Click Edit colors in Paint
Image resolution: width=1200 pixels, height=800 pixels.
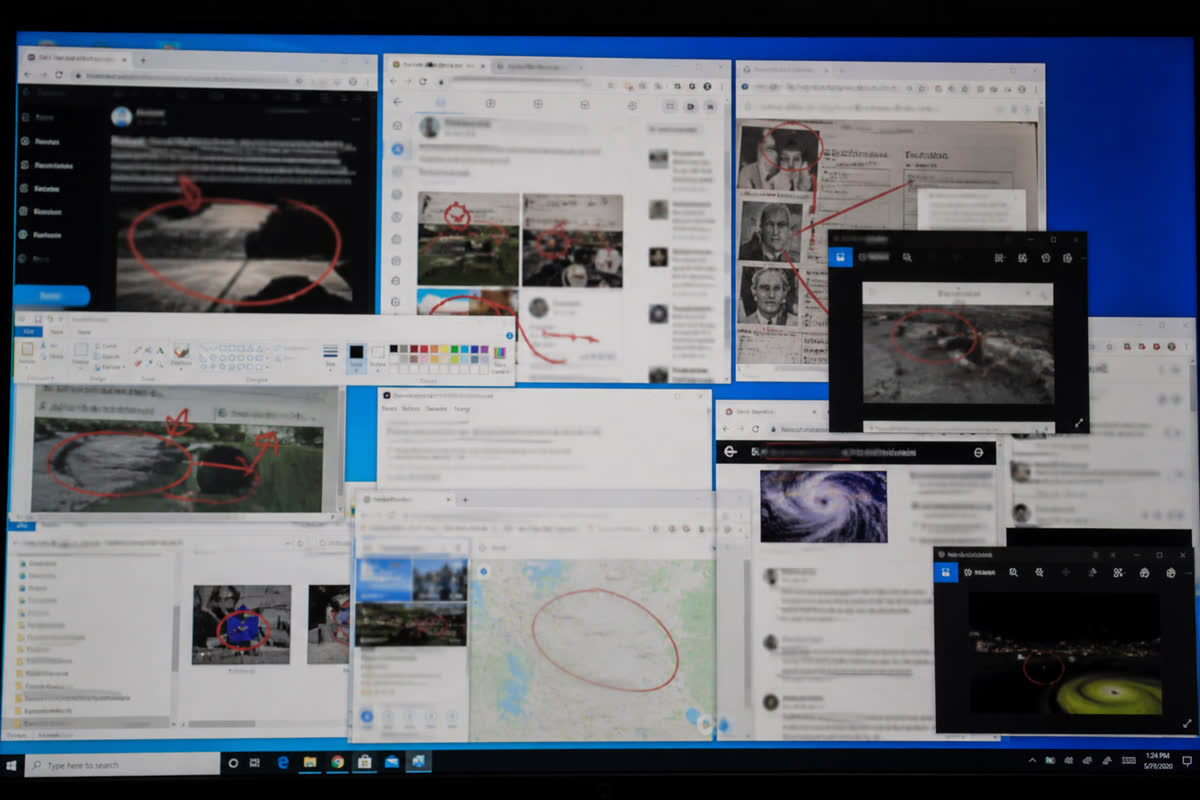pos(499,358)
